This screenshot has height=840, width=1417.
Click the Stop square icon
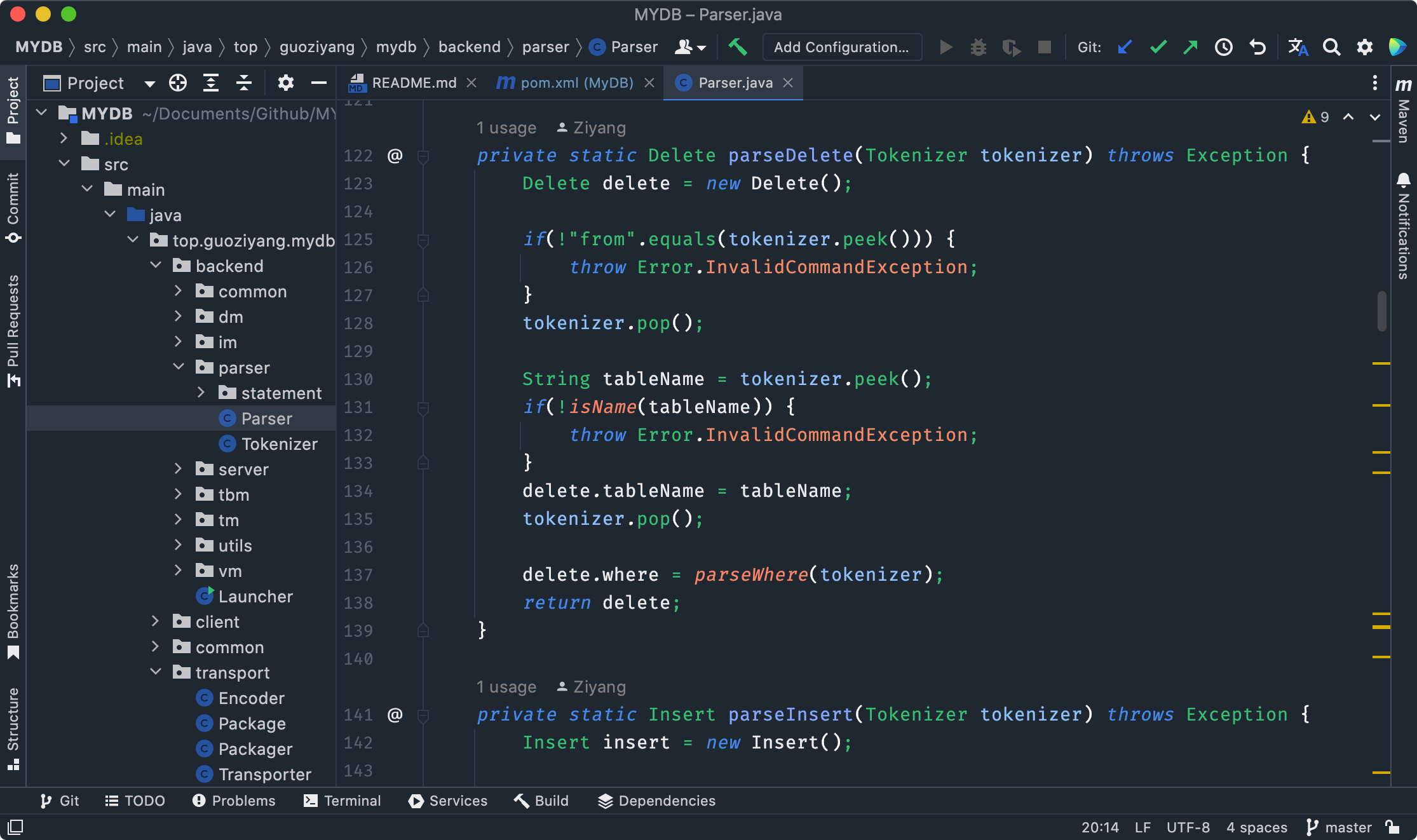(1044, 47)
